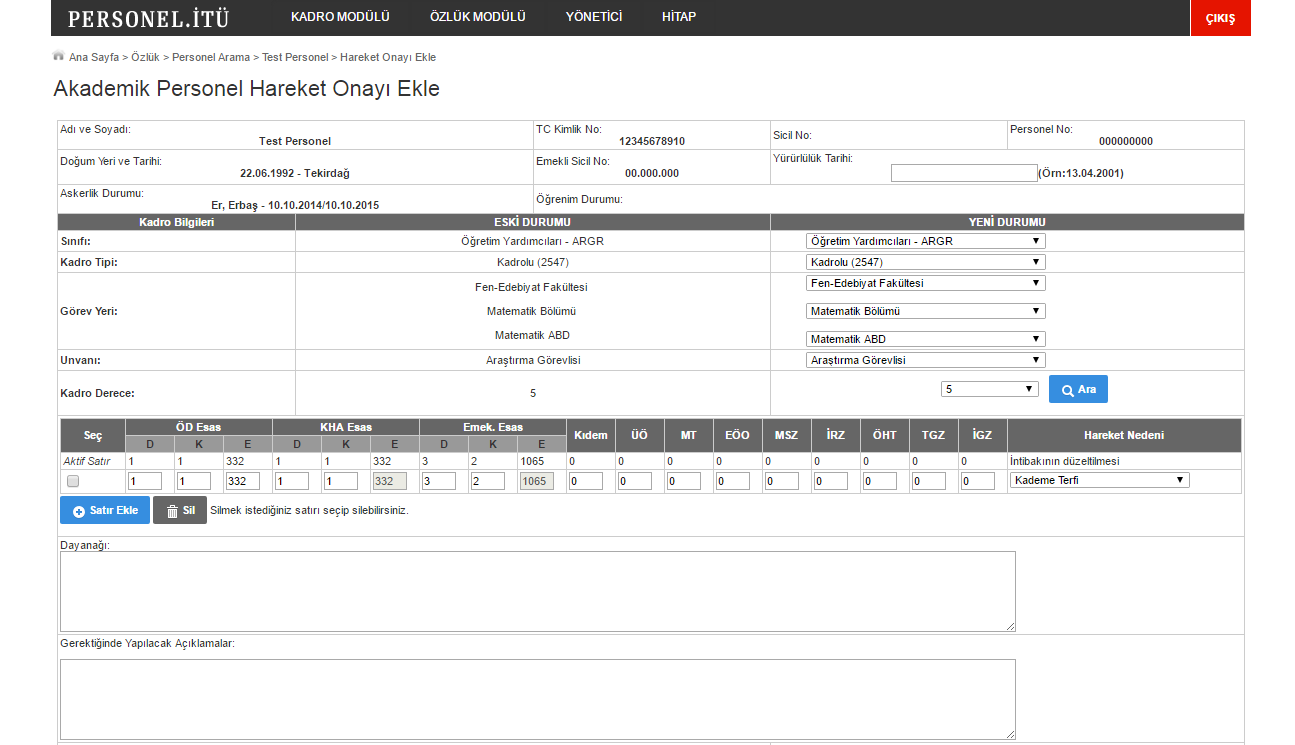Click inside the Dayanağı text area
This screenshot has width=1295, height=745.
click(538, 591)
